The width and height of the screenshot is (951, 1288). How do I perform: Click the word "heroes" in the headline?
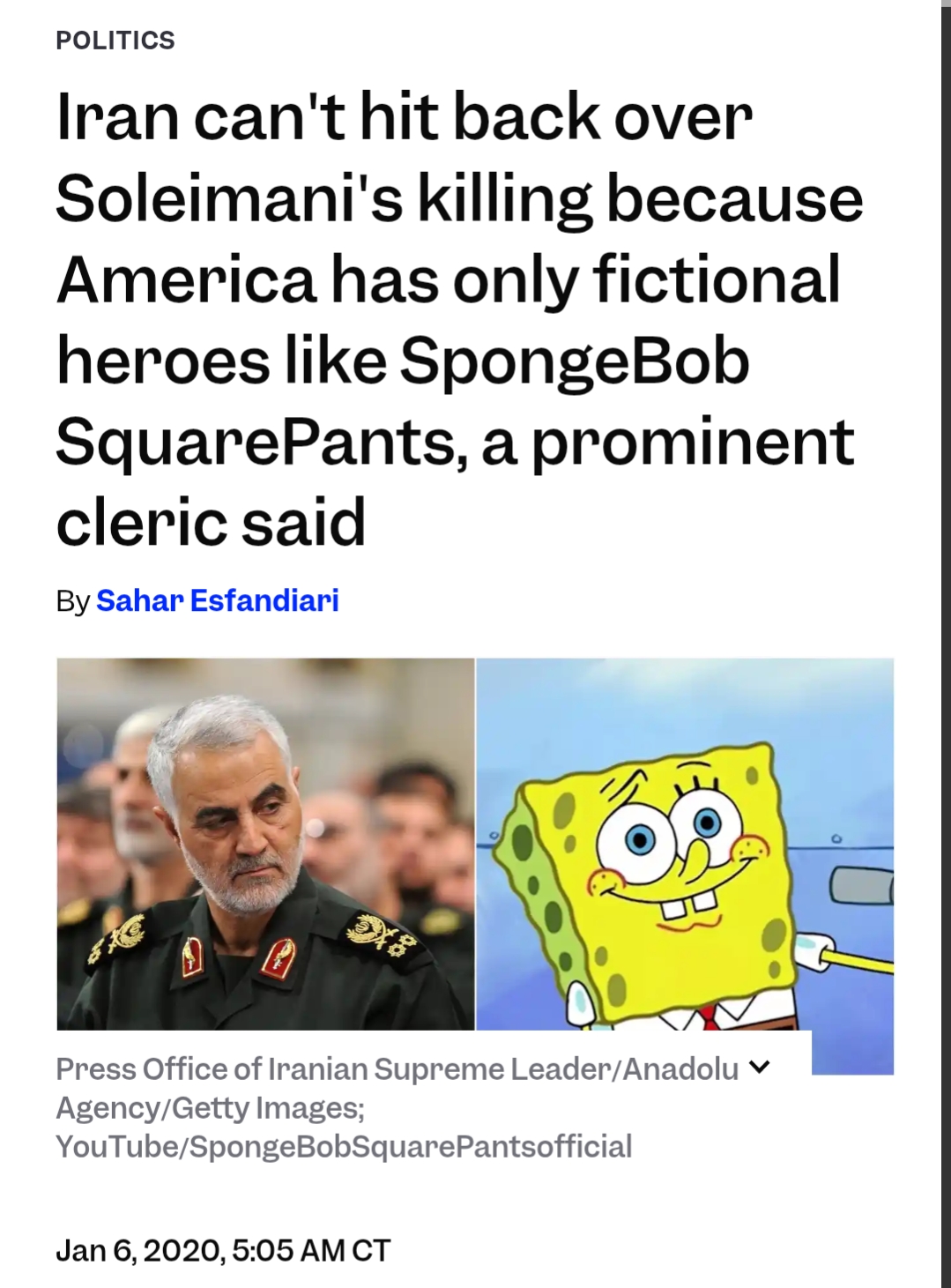click(x=163, y=361)
